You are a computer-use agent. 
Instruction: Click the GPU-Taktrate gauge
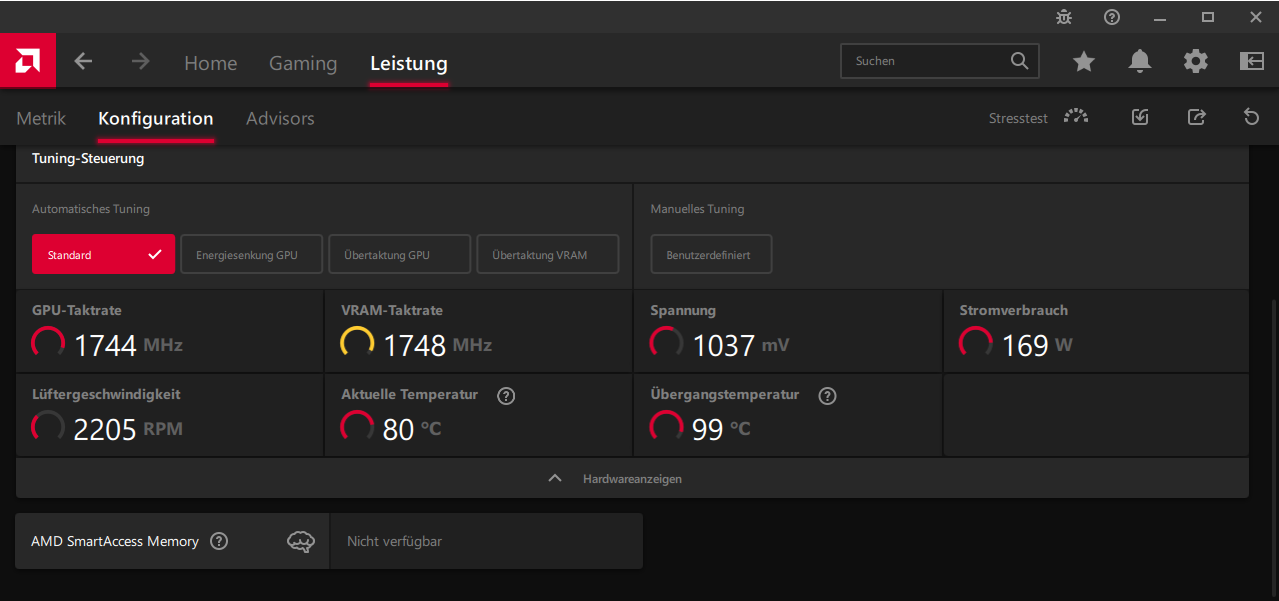coord(48,344)
